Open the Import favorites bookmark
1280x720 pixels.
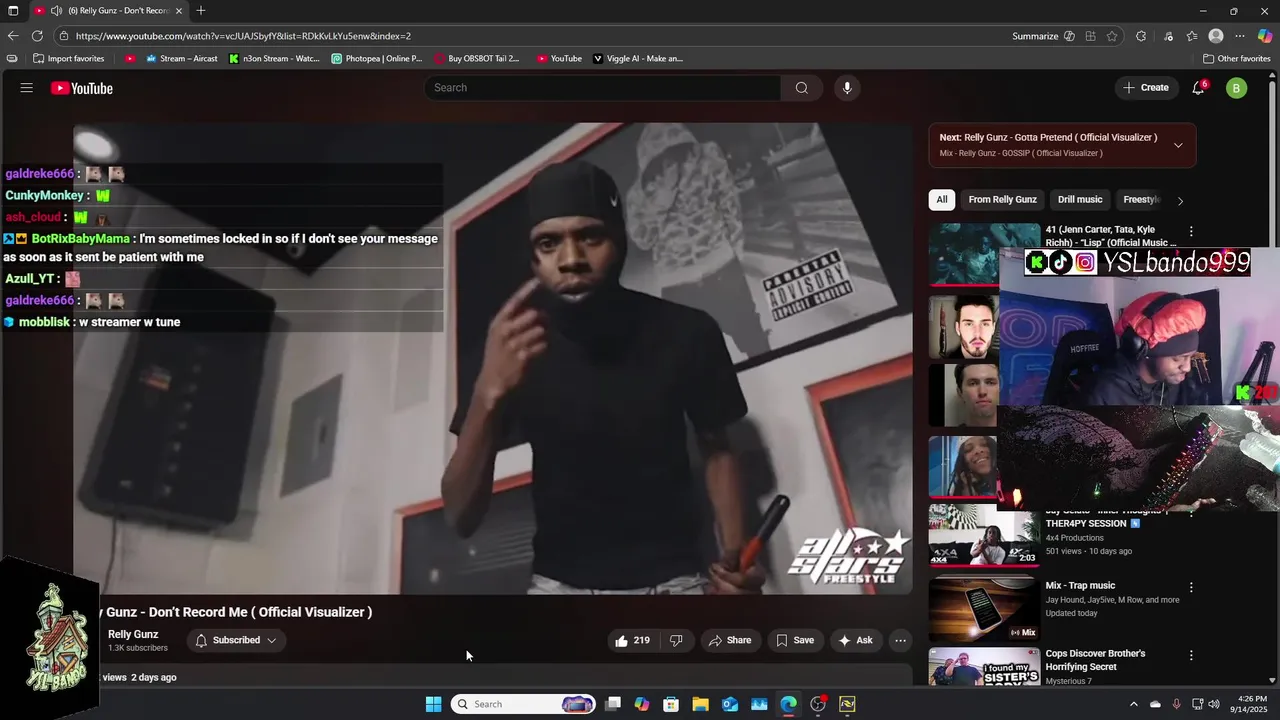[x=68, y=58]
